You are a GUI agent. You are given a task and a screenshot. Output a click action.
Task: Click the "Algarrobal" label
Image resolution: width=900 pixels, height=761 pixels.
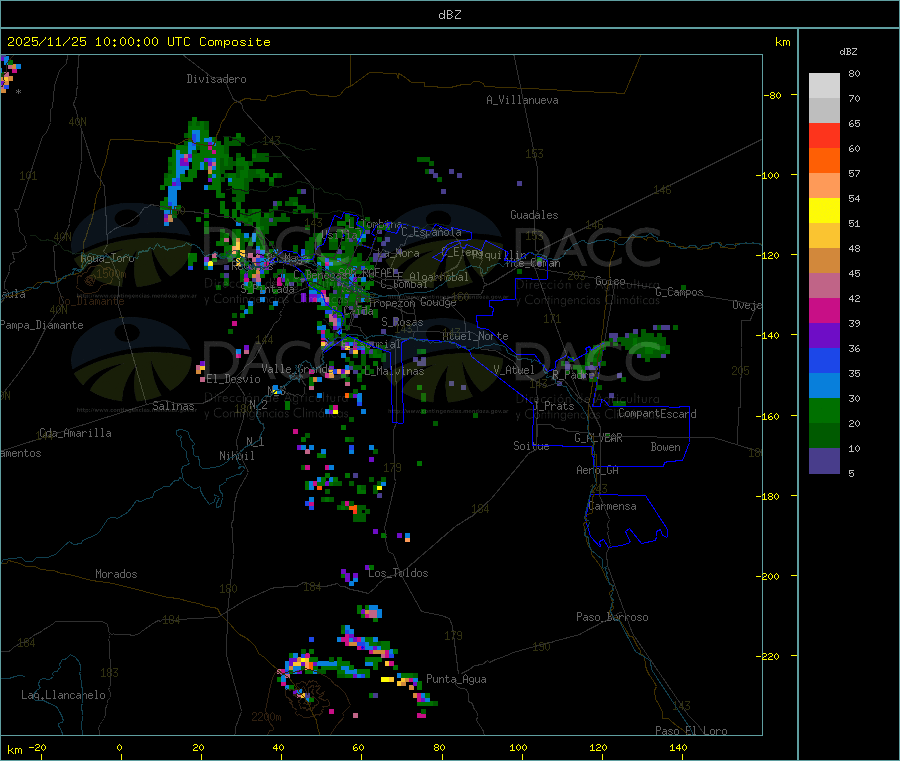pyautogui.click(x=439, y=277)
